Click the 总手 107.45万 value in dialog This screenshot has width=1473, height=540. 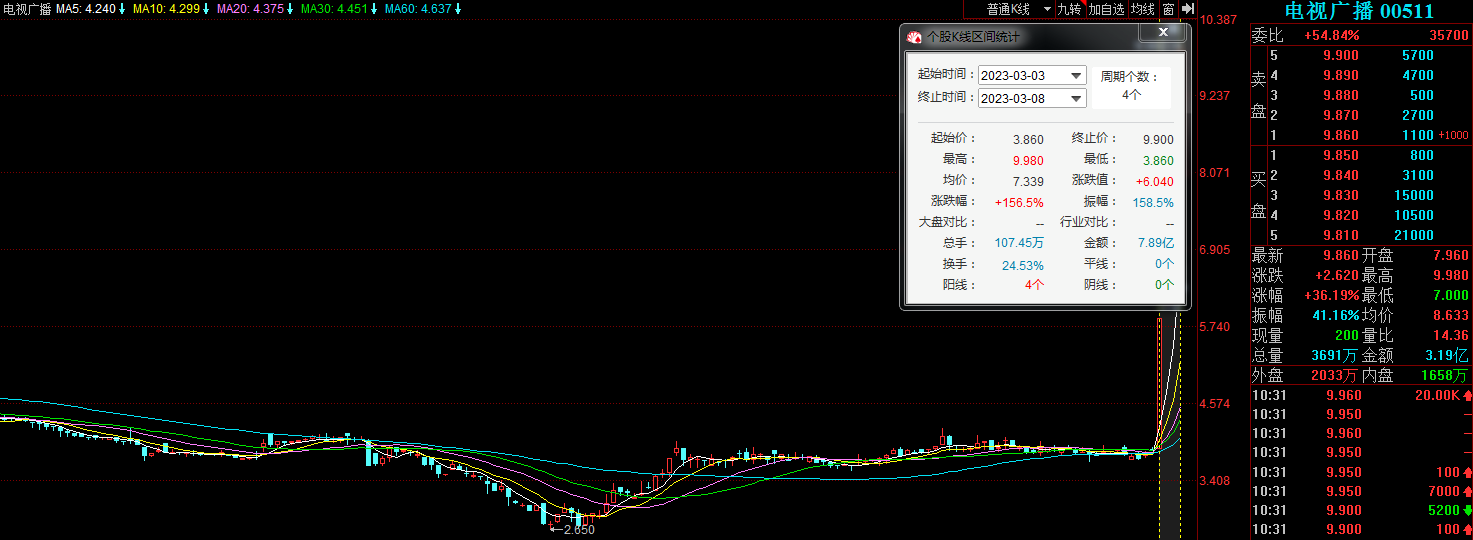[1019, 243]
